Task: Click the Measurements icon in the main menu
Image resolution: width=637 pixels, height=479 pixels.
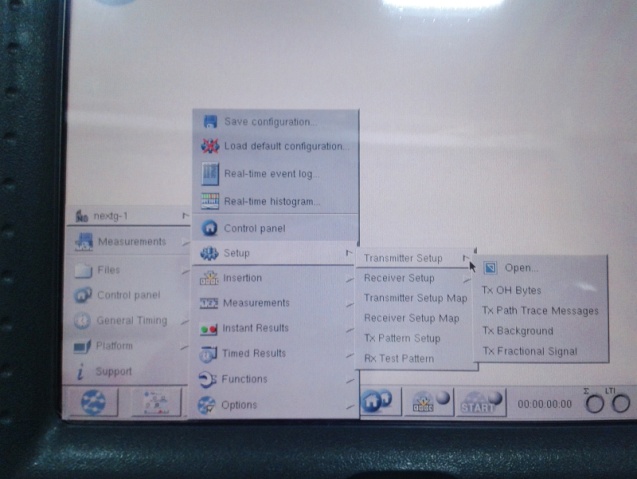Action: coord(84,242)
